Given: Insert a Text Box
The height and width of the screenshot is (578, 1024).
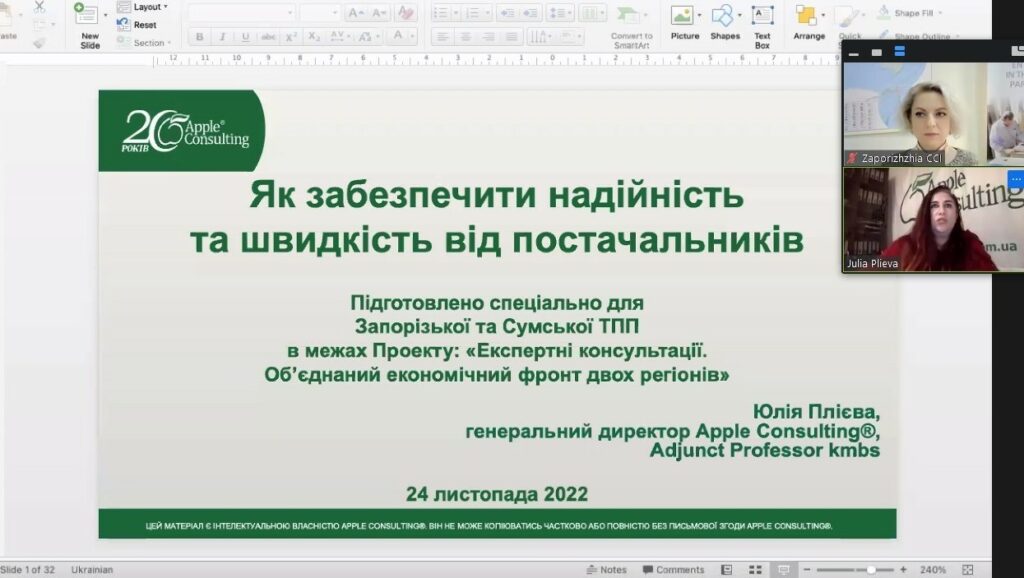Looking at the screenshot, I should (762, 26).
